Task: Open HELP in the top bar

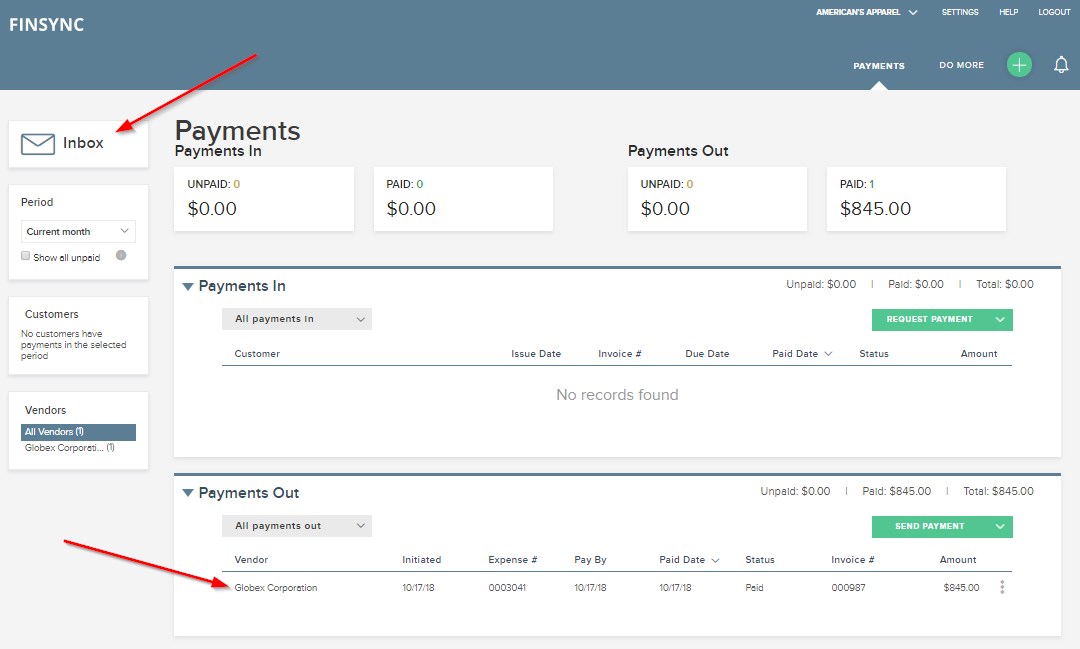Action: pyautogui.click(x=1008, y=12)
